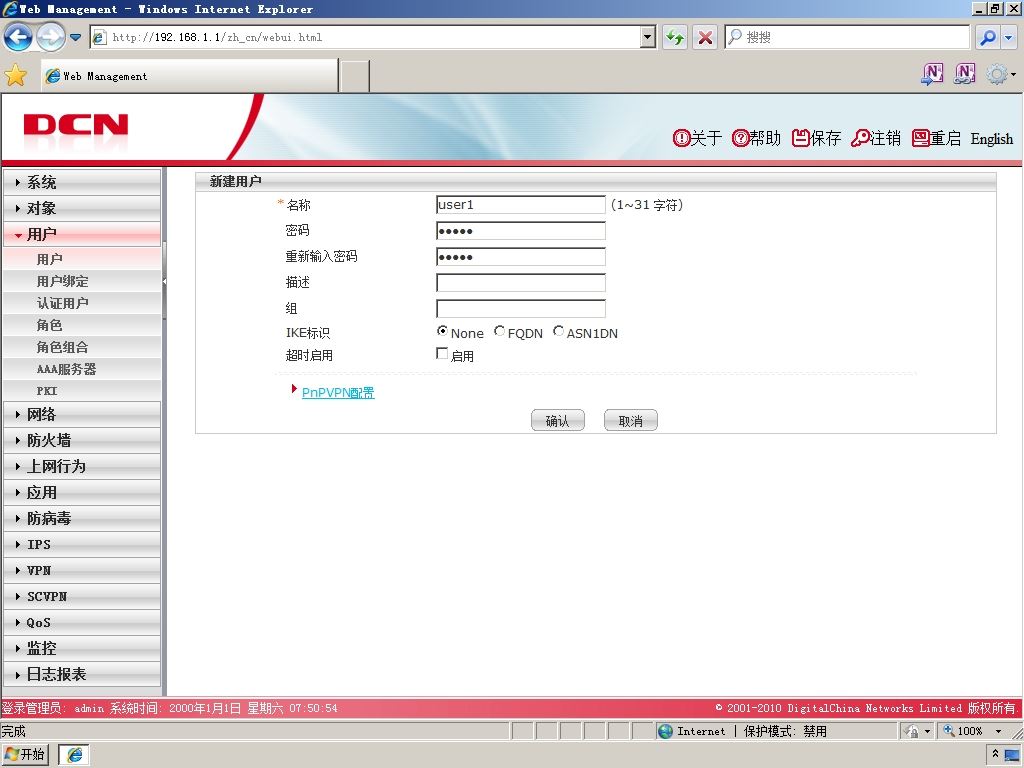Click the 描述 description field
Screen dimensions: 1024x768
coord(520,283)
